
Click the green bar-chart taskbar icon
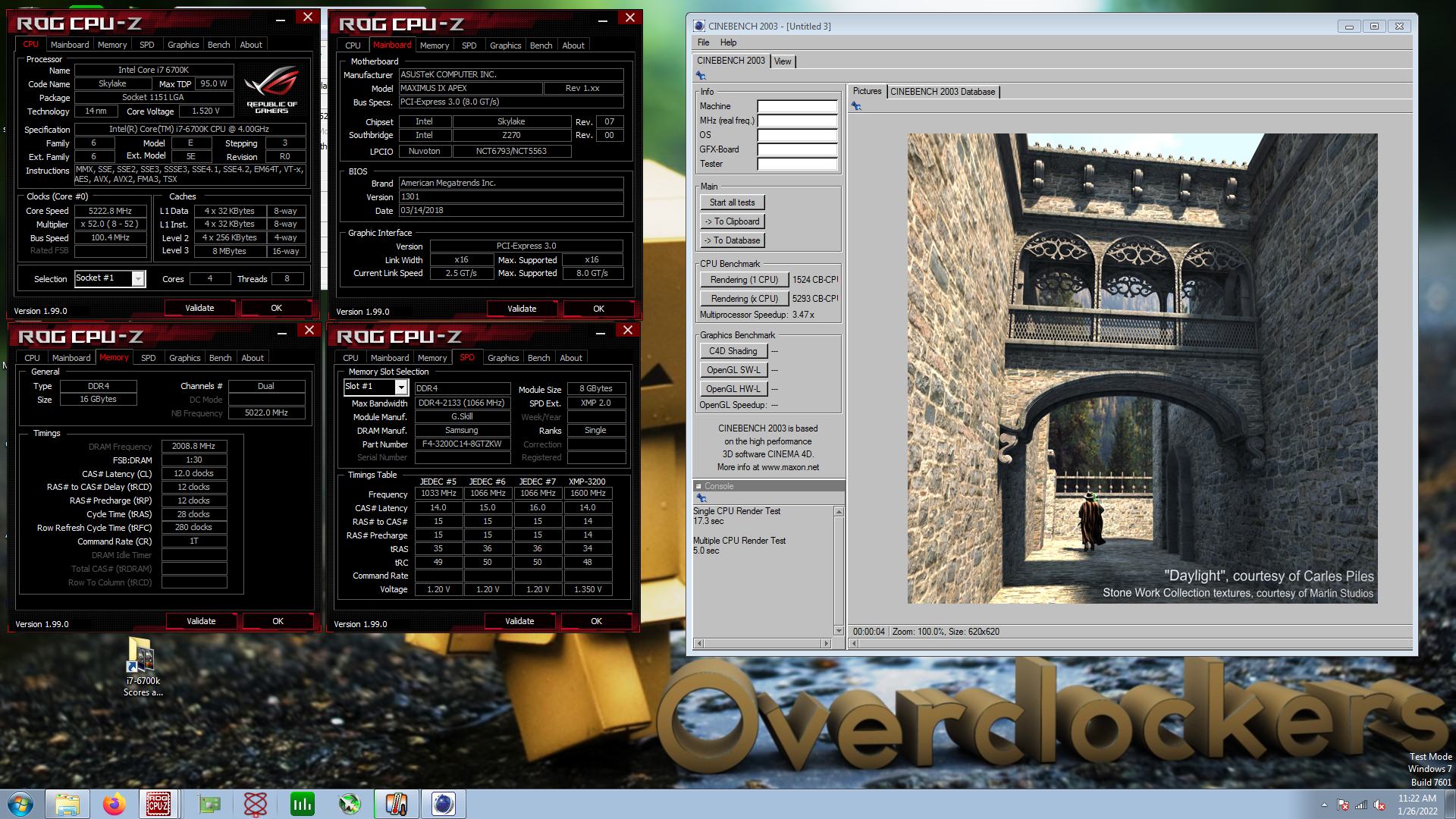pos(303,804)
